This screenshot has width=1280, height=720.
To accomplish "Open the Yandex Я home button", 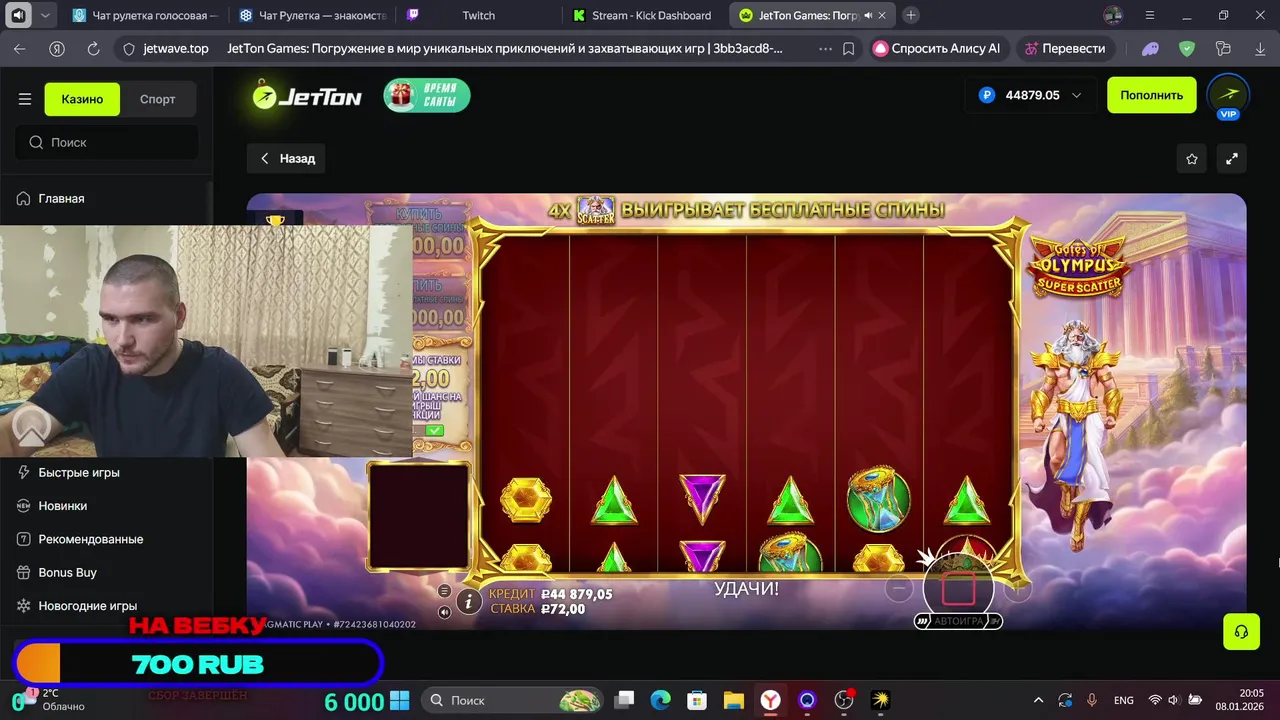I will coord(57,48).
